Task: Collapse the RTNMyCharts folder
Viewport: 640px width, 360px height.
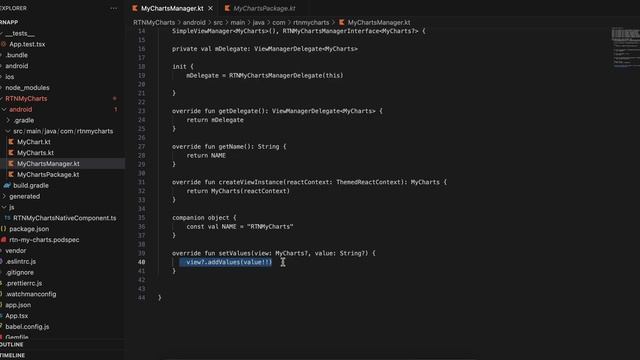Action: [26, 98]
